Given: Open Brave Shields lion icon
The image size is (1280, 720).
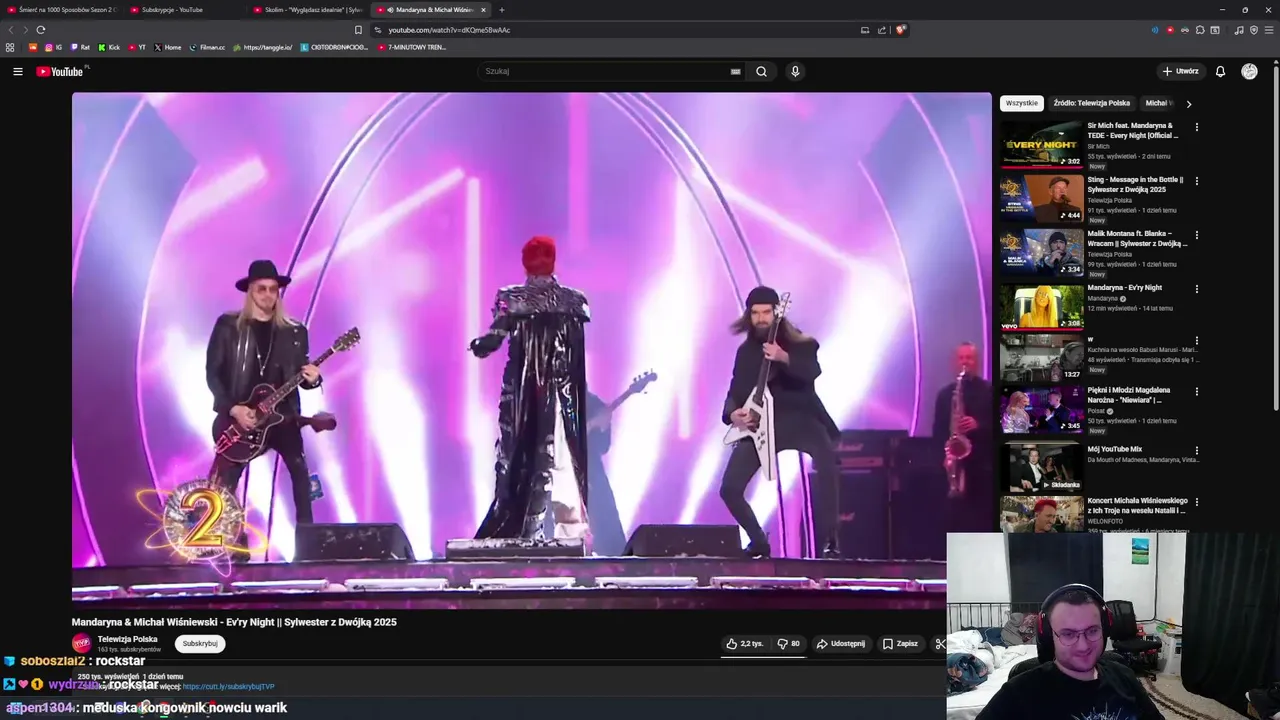Looking at the screenshot, I should (900, 30).
